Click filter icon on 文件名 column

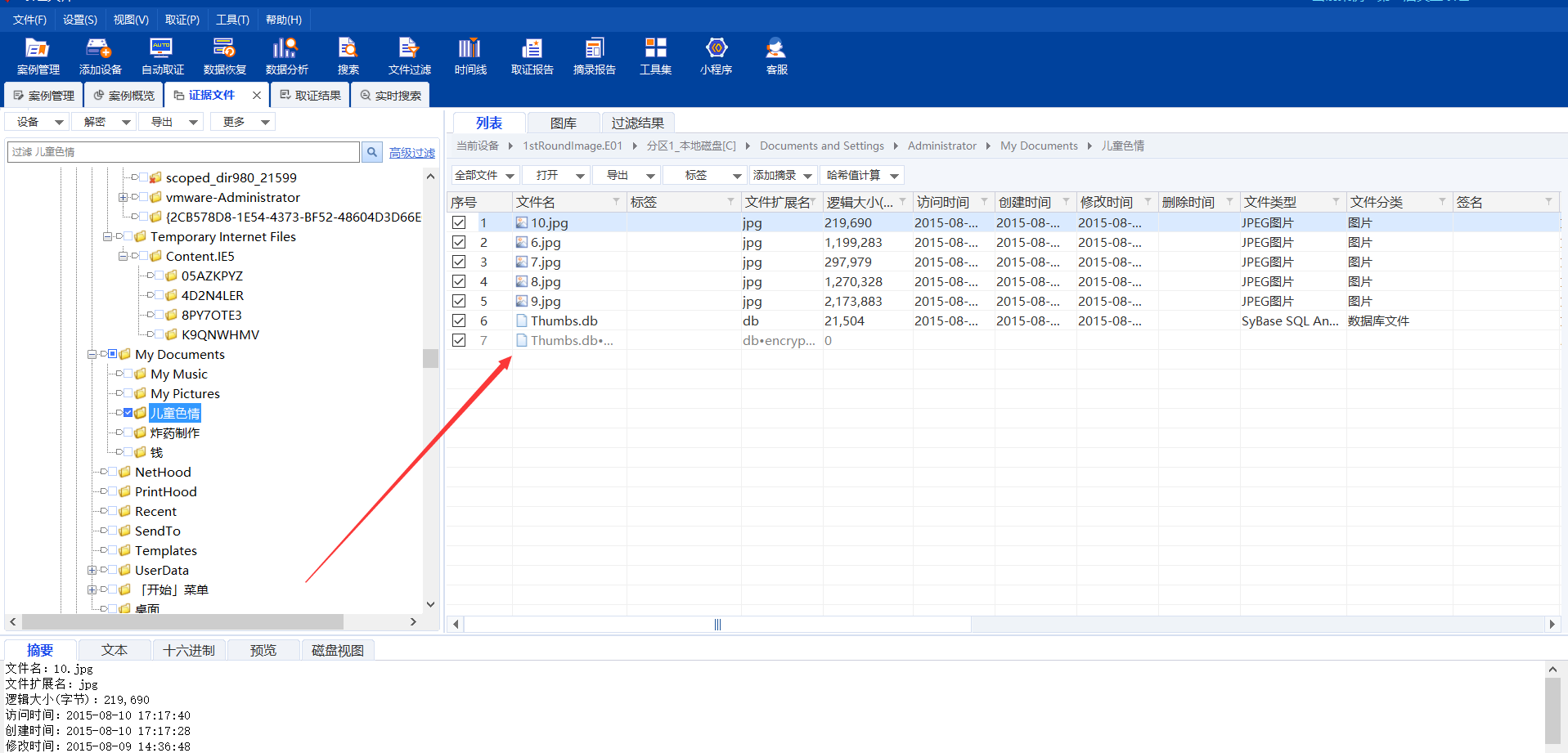[616, 201]
